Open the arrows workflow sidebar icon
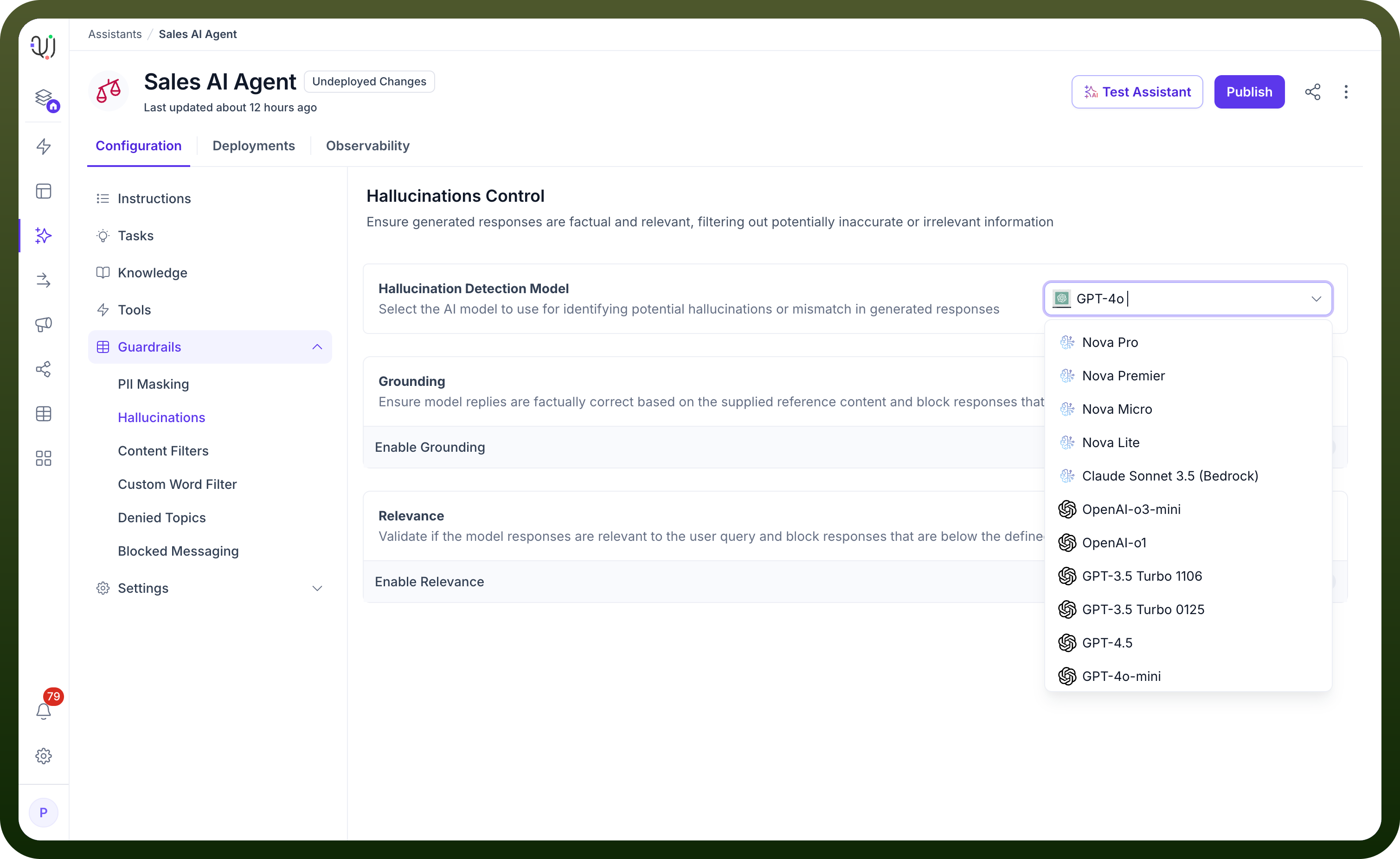 tap(44, 280)
